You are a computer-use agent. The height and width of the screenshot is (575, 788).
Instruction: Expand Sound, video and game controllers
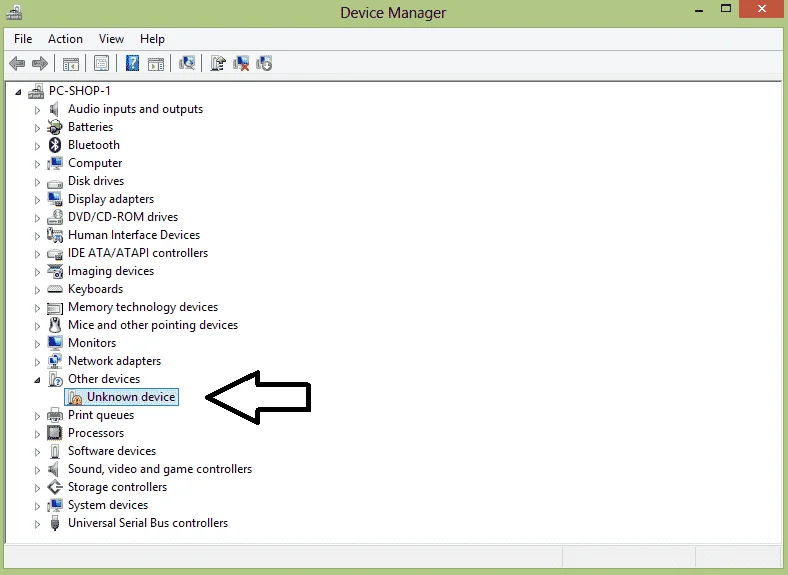click(37, 470)
